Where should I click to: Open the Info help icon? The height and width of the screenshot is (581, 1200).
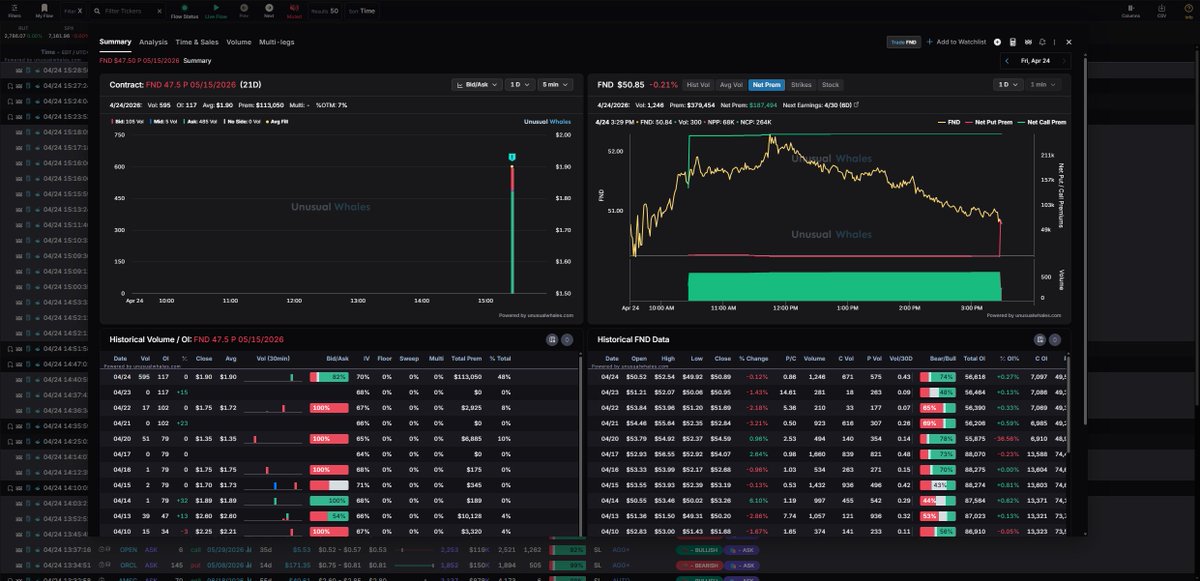click(1187, 11)
